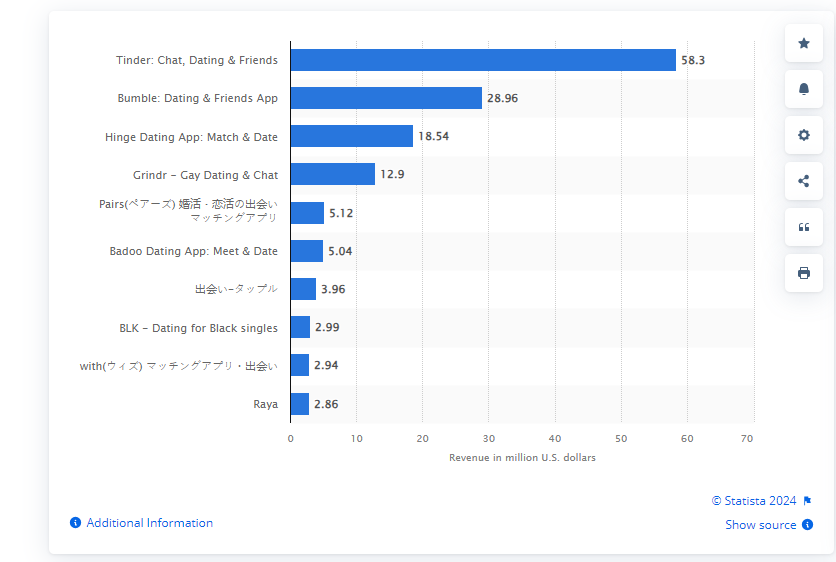
Task: Click the 18.54 value label
Action: [x=433, y=136]
